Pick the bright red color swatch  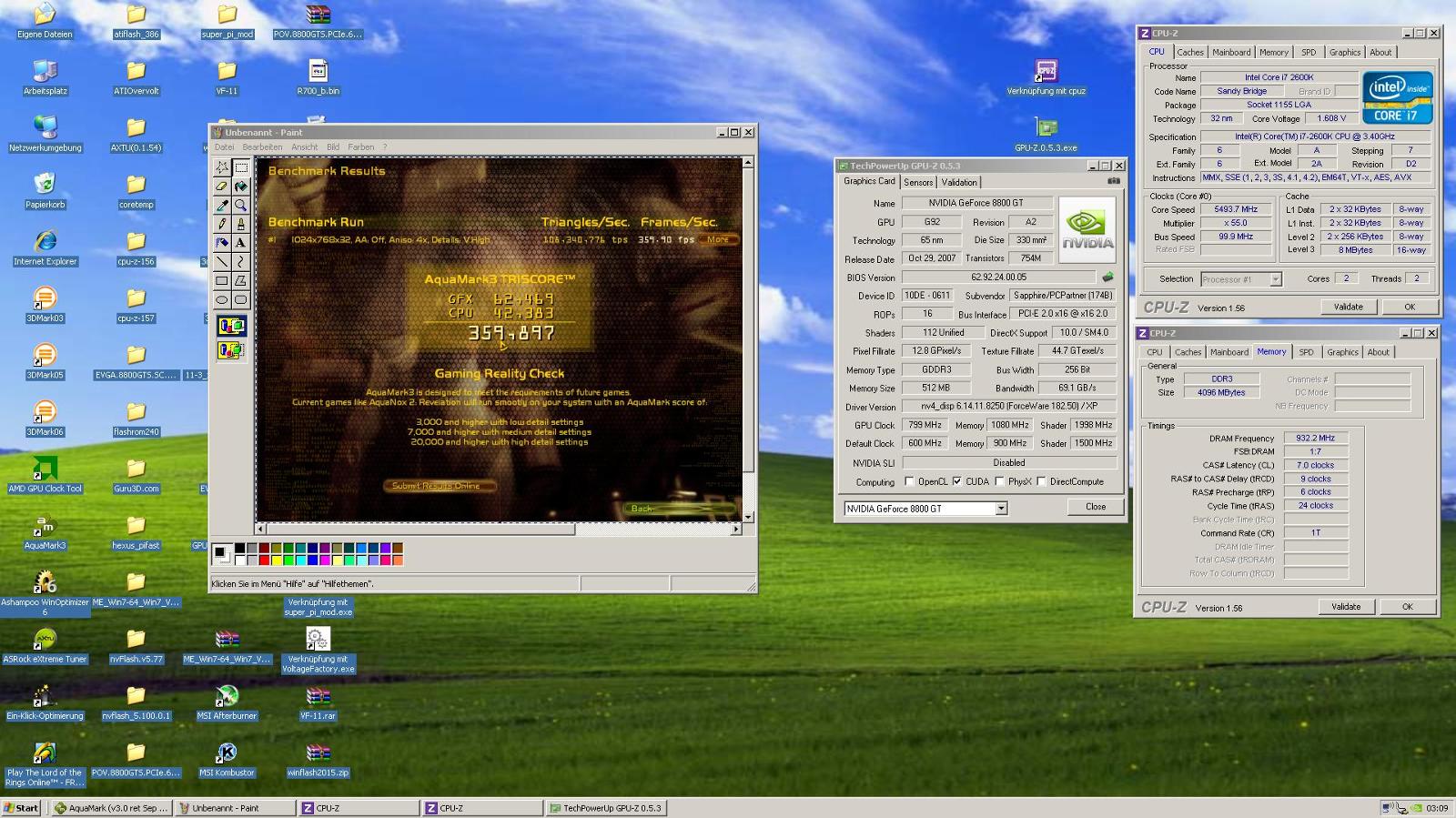(x=263, y=560)
